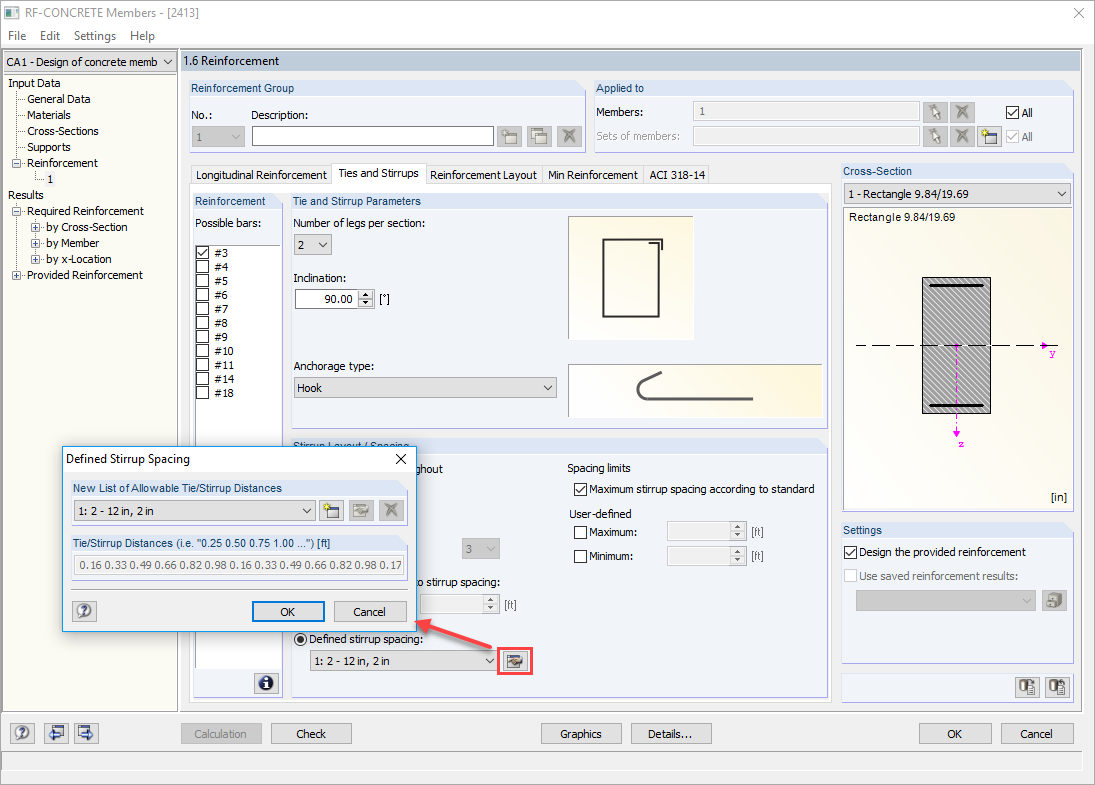Click the info icon below possible bars
The height and width of the screenshot is (785, 1095).
266,683
